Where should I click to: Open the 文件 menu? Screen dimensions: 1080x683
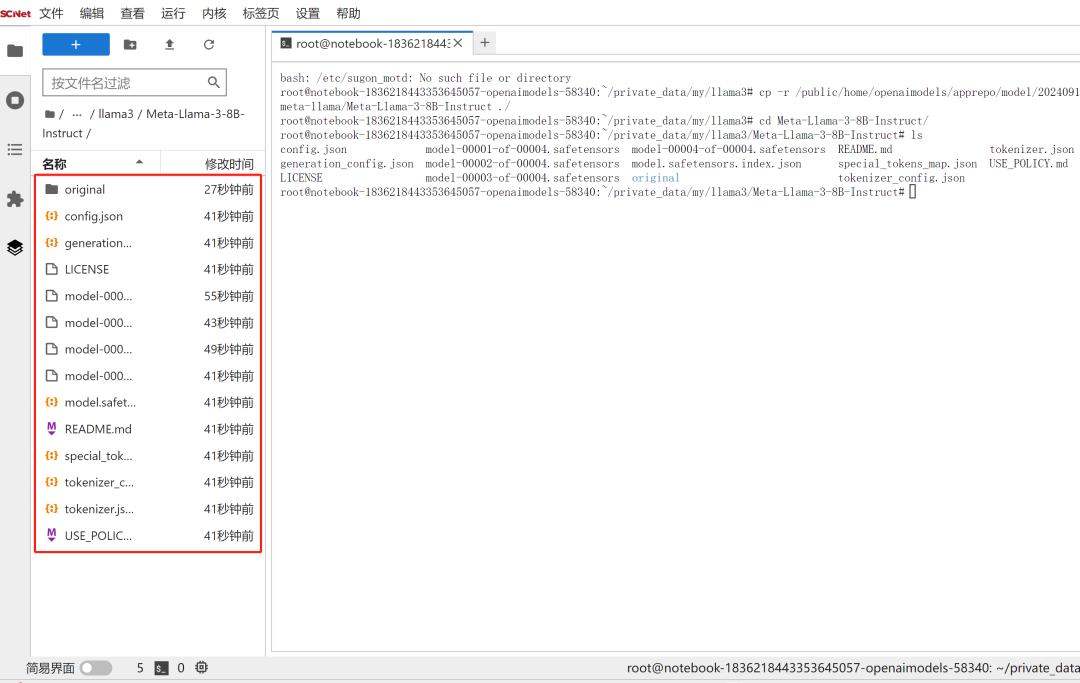[x=51, y=13]
